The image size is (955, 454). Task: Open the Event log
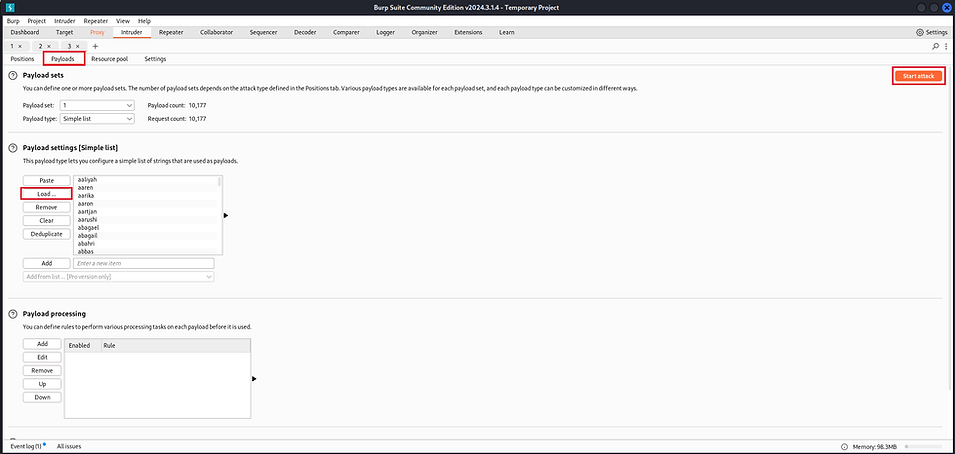click(27, 446)
